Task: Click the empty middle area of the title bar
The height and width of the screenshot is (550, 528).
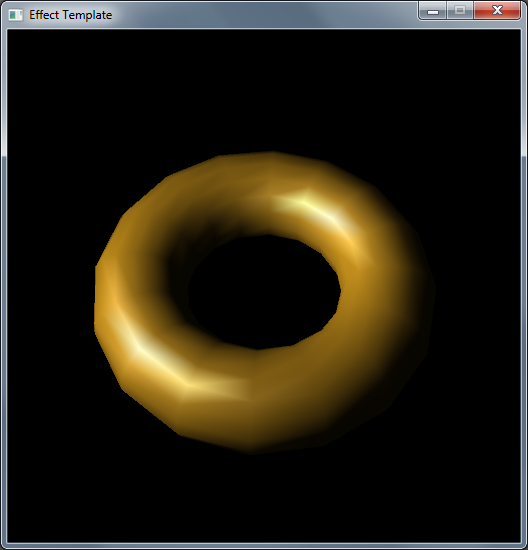Action: (263, 15)
